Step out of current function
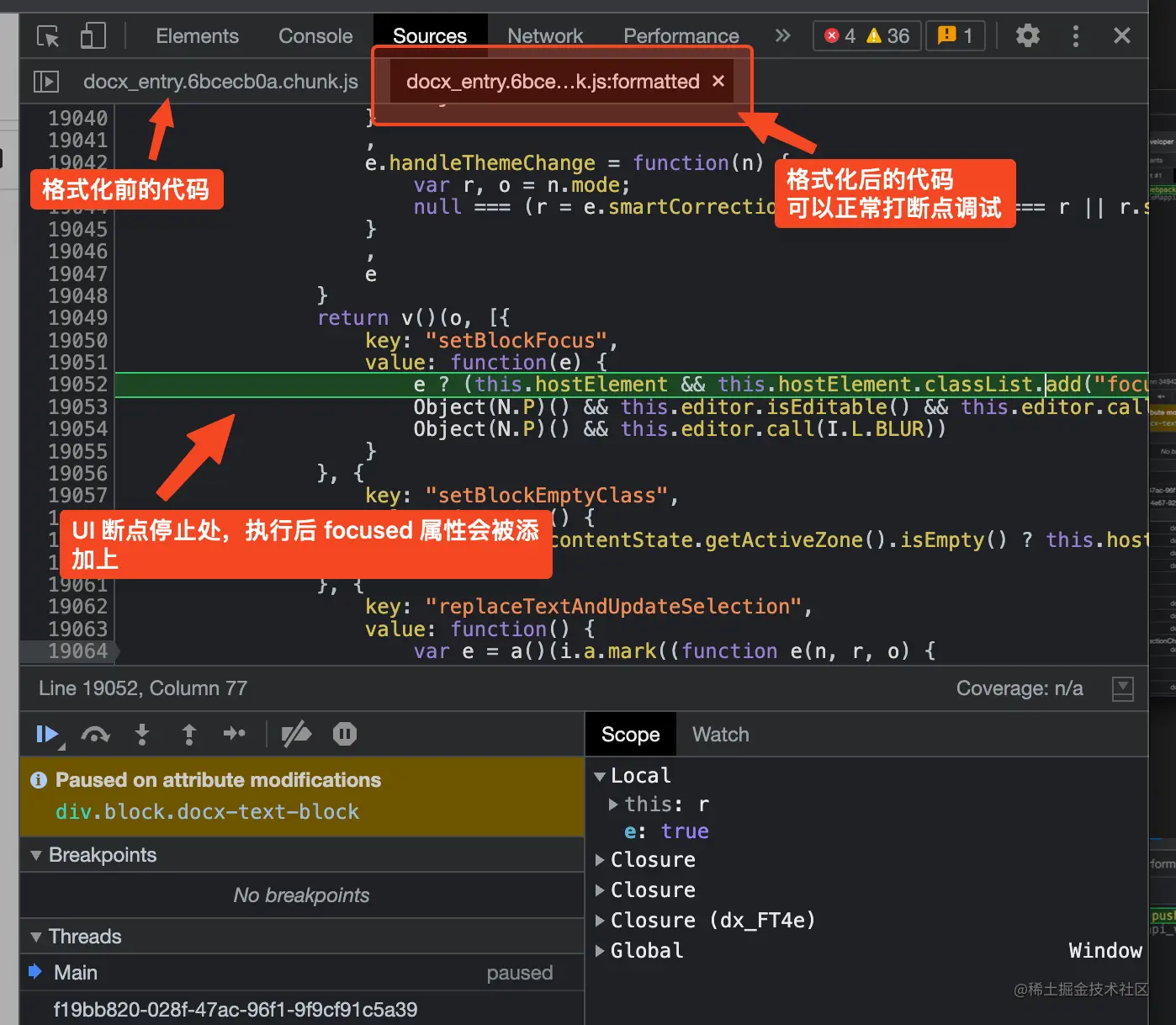 coord(189,735)
